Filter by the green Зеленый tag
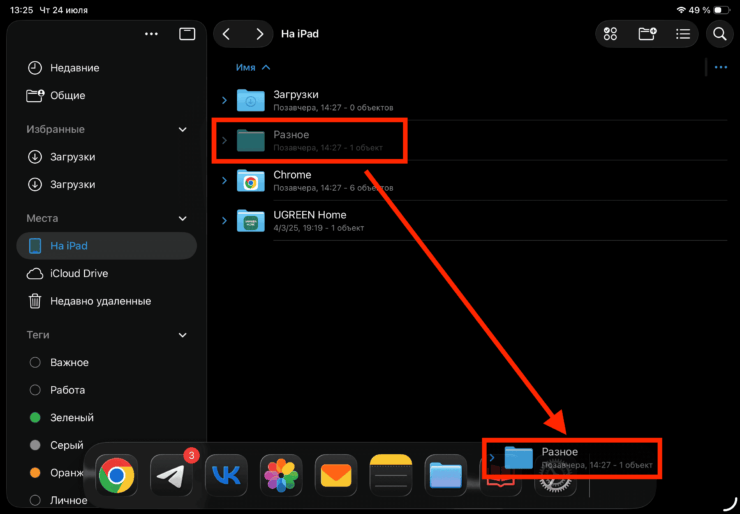 pos(71,417)
